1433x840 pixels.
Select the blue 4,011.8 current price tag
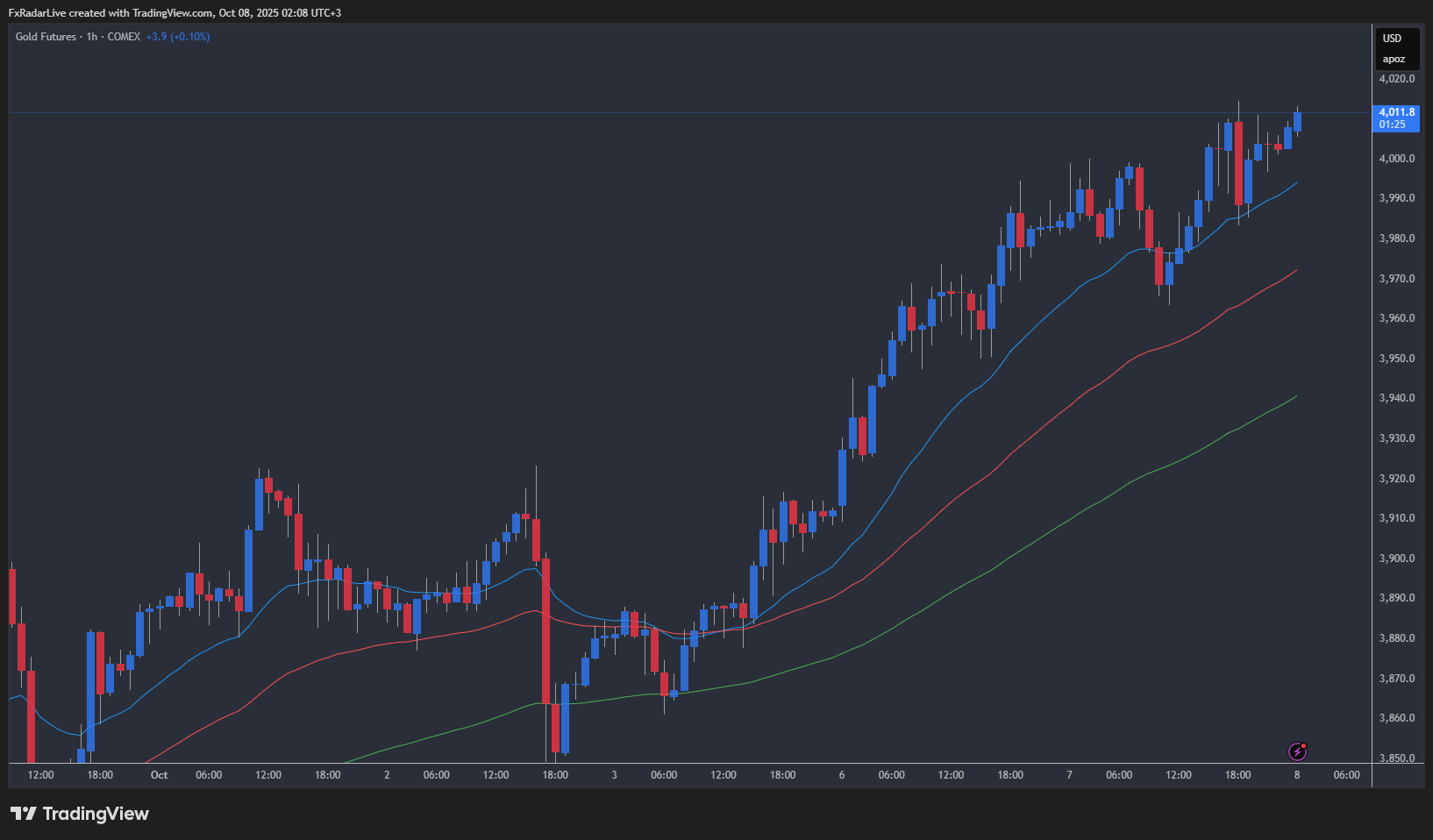(1396, 118)
